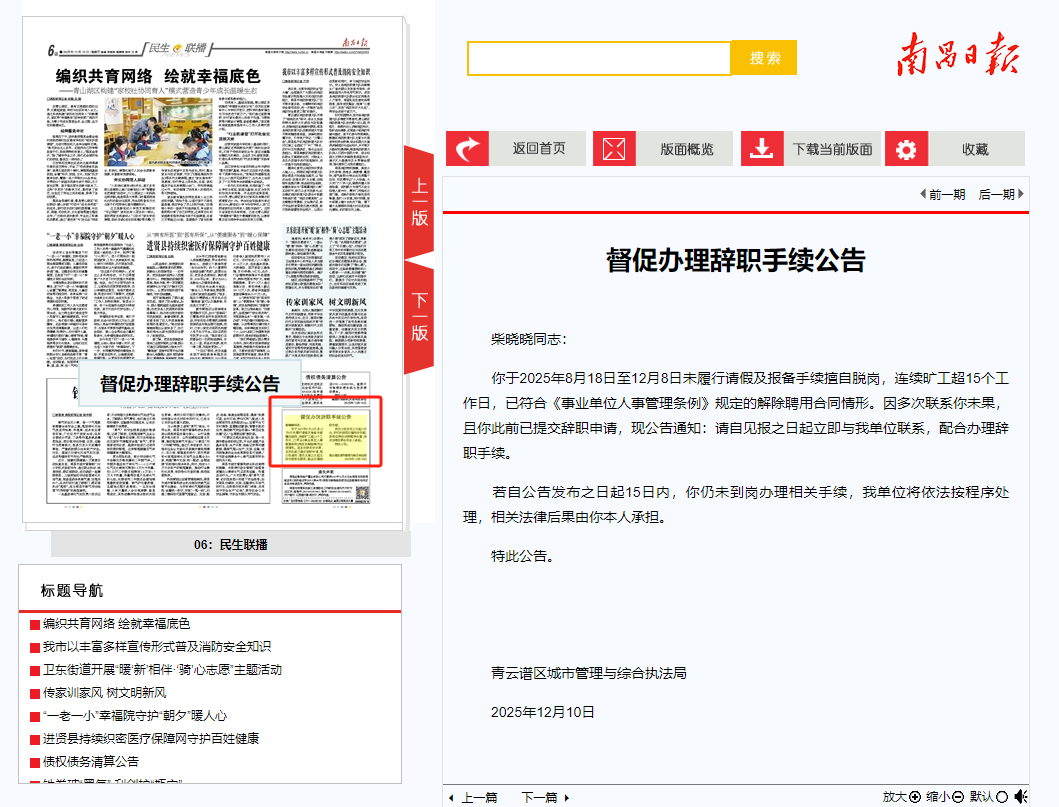Image resolution: width=1059 pixels, height=807 pixels.
Task: Zoom in text with 放大 plus icon
Action: tap(914, 797)
